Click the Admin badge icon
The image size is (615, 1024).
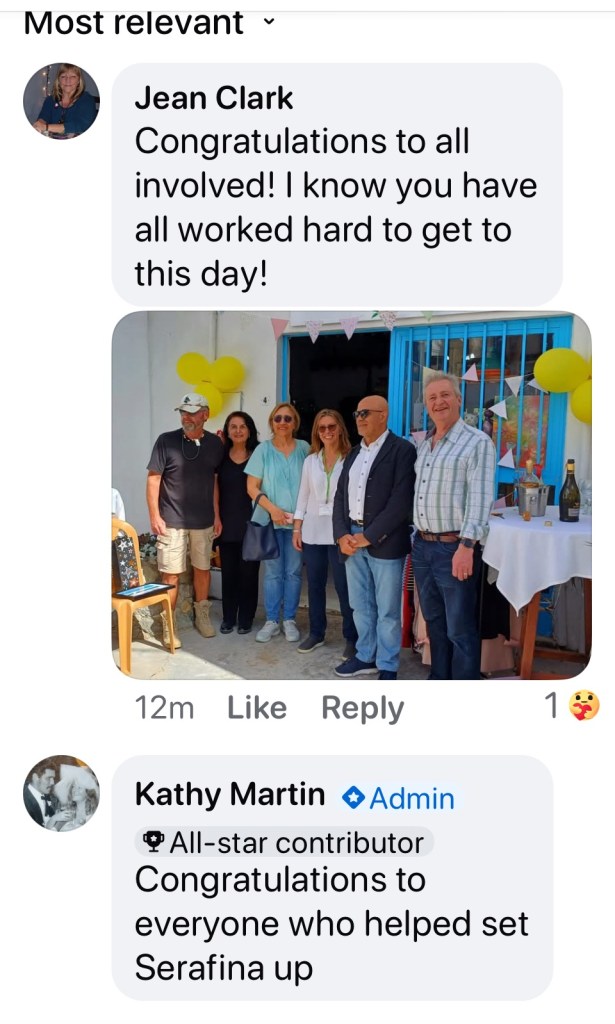click(353, 797)
